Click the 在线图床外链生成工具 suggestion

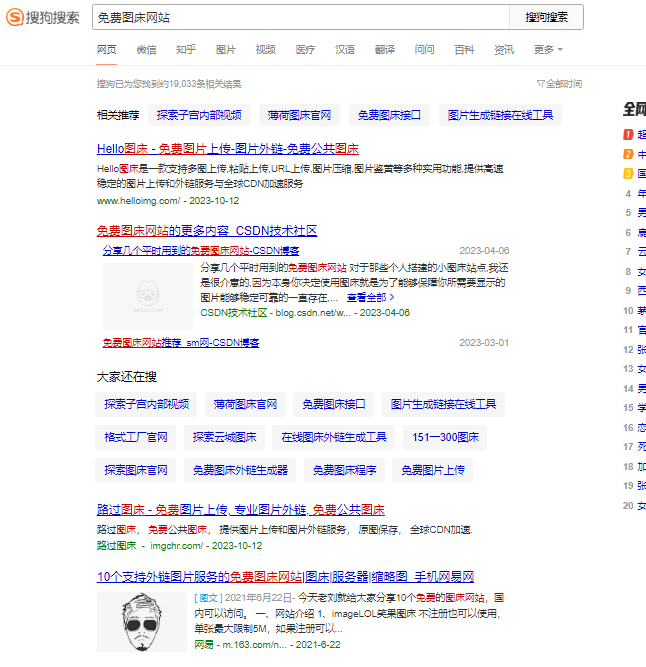(334, 437)
